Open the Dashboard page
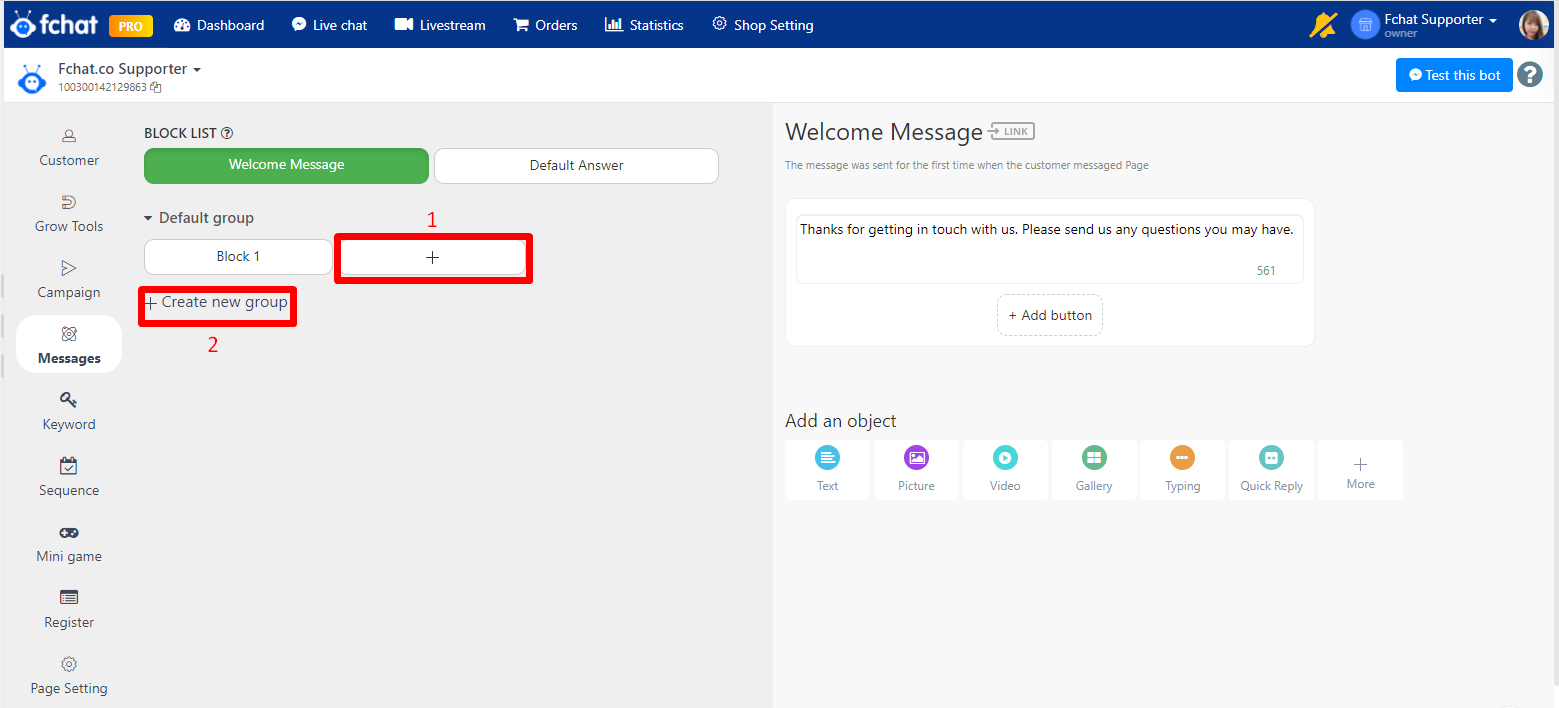1559x708 pixels. coord(219,25)
